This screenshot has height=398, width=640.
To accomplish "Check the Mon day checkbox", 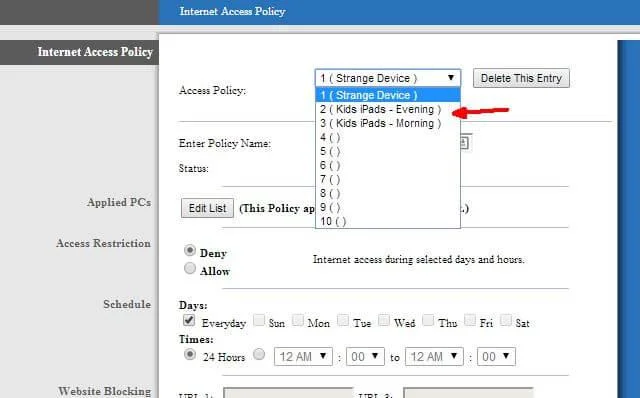I will [298, 320].
